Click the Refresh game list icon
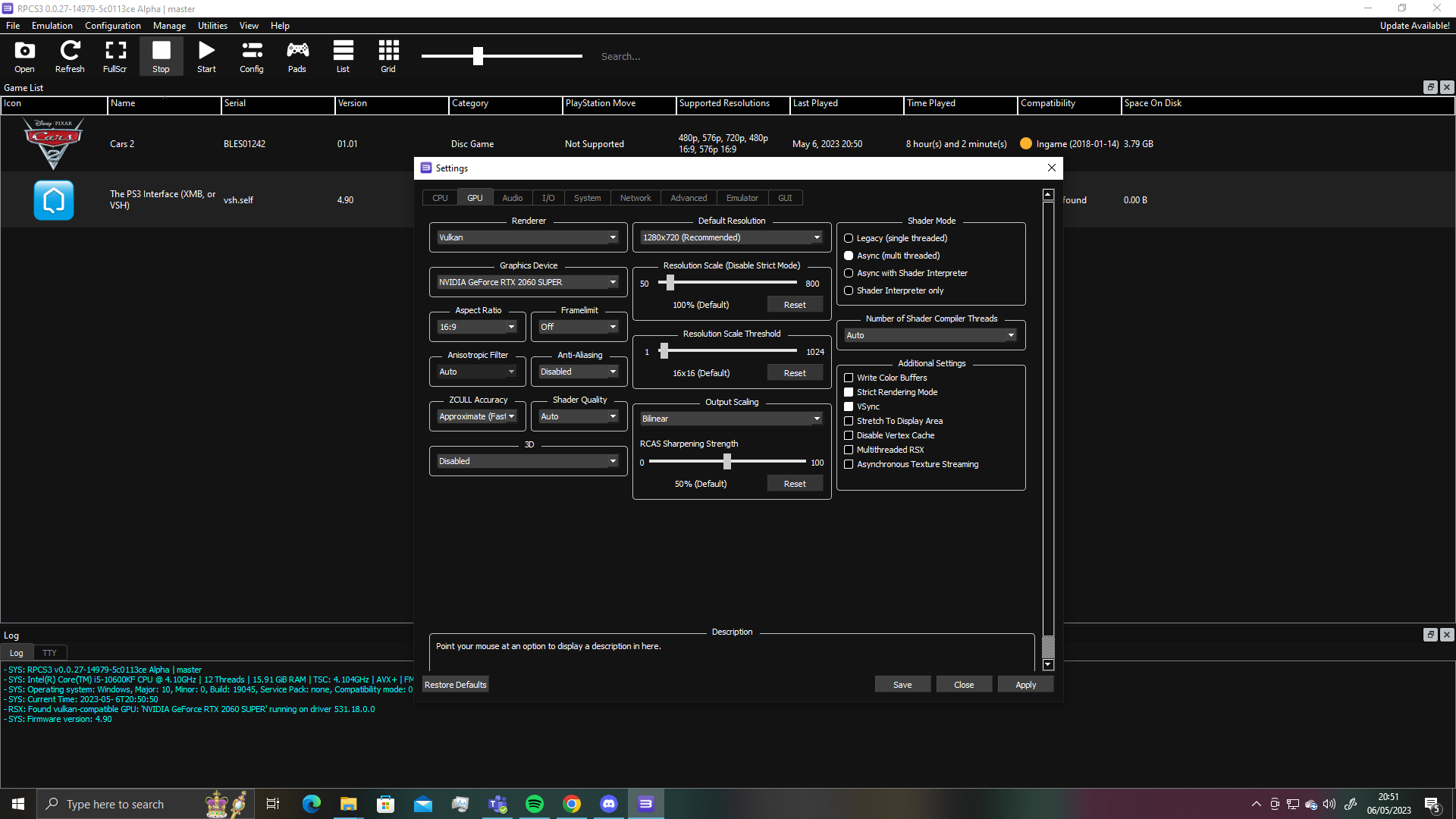The height and width of the screenshot is (819, 1456). (70, 55)
